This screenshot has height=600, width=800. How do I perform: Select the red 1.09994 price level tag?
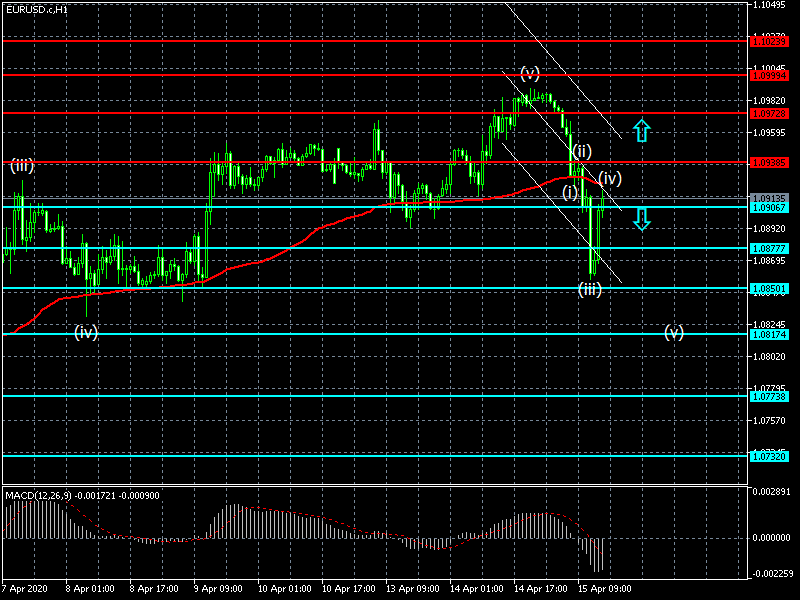coord(768,75)
